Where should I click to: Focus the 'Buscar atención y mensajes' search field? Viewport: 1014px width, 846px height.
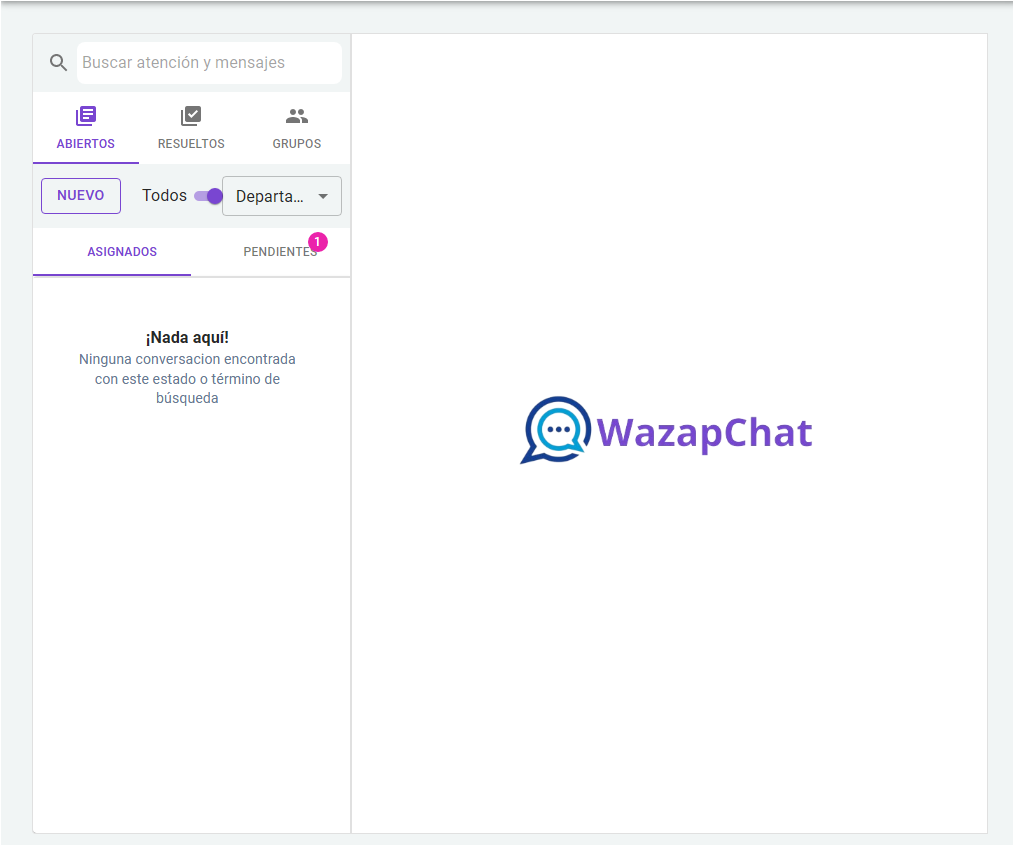pos(209,63)
